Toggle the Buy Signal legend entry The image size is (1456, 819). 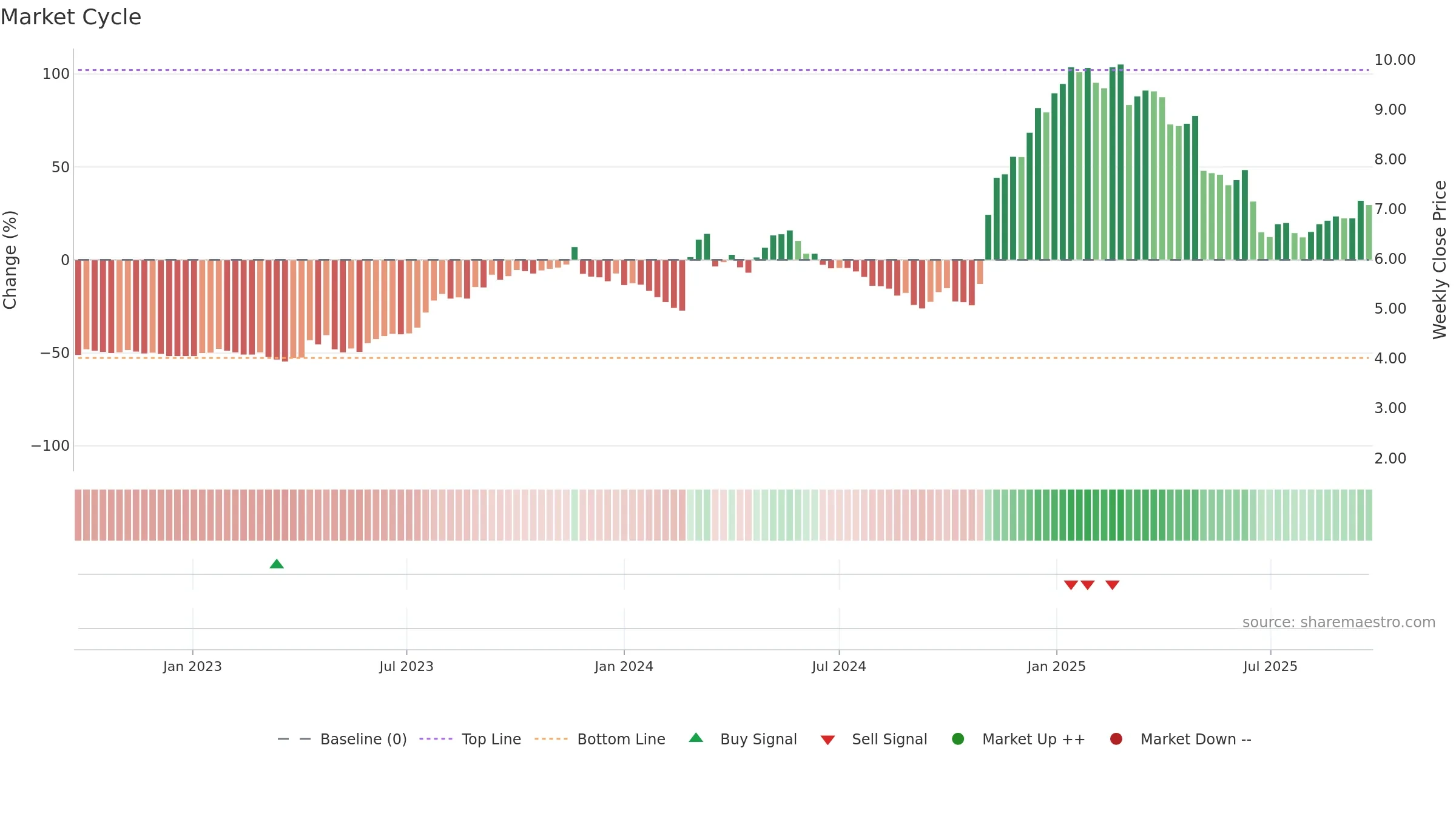743,739
